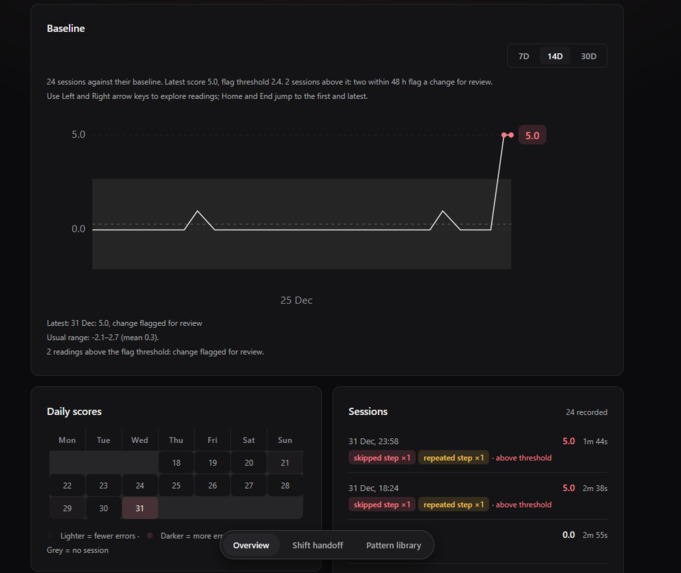Viewport: 681px width, 573px height.
Task: Select day 19 in Daily scores
Action: (x=212, y=463)
